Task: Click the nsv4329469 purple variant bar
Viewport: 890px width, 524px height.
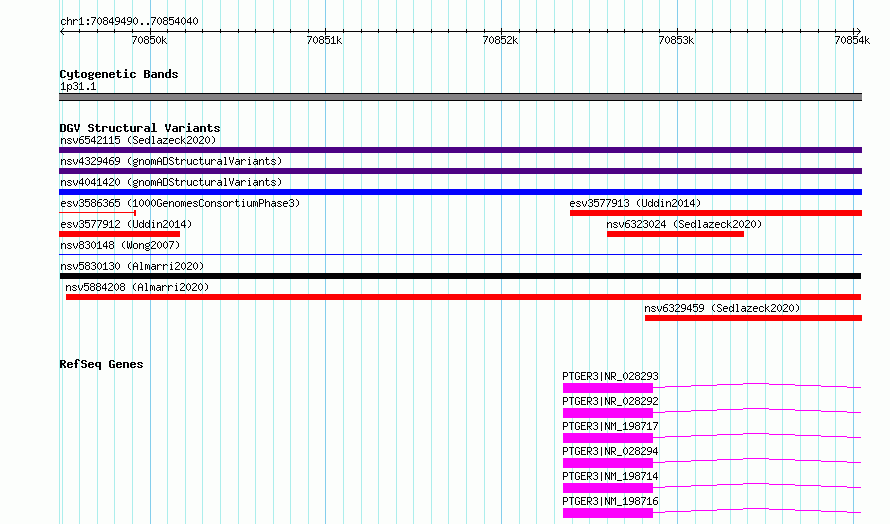Action: [x=460, y=171]
